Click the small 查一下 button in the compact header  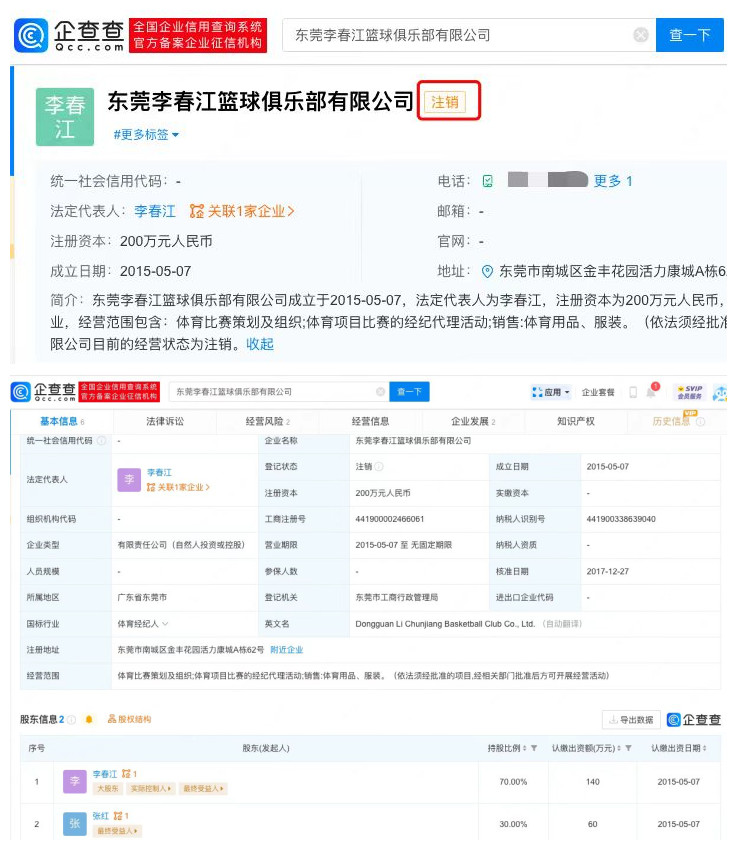(409, 391)
